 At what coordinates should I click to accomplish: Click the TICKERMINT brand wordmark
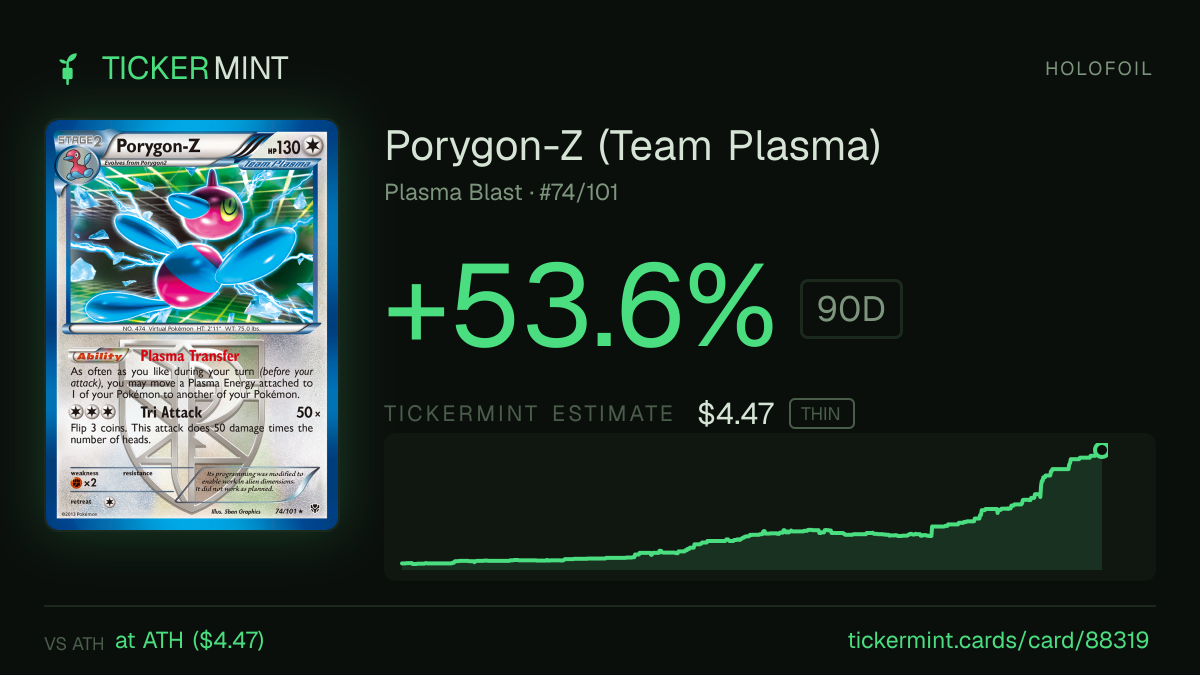click(195, 68)
